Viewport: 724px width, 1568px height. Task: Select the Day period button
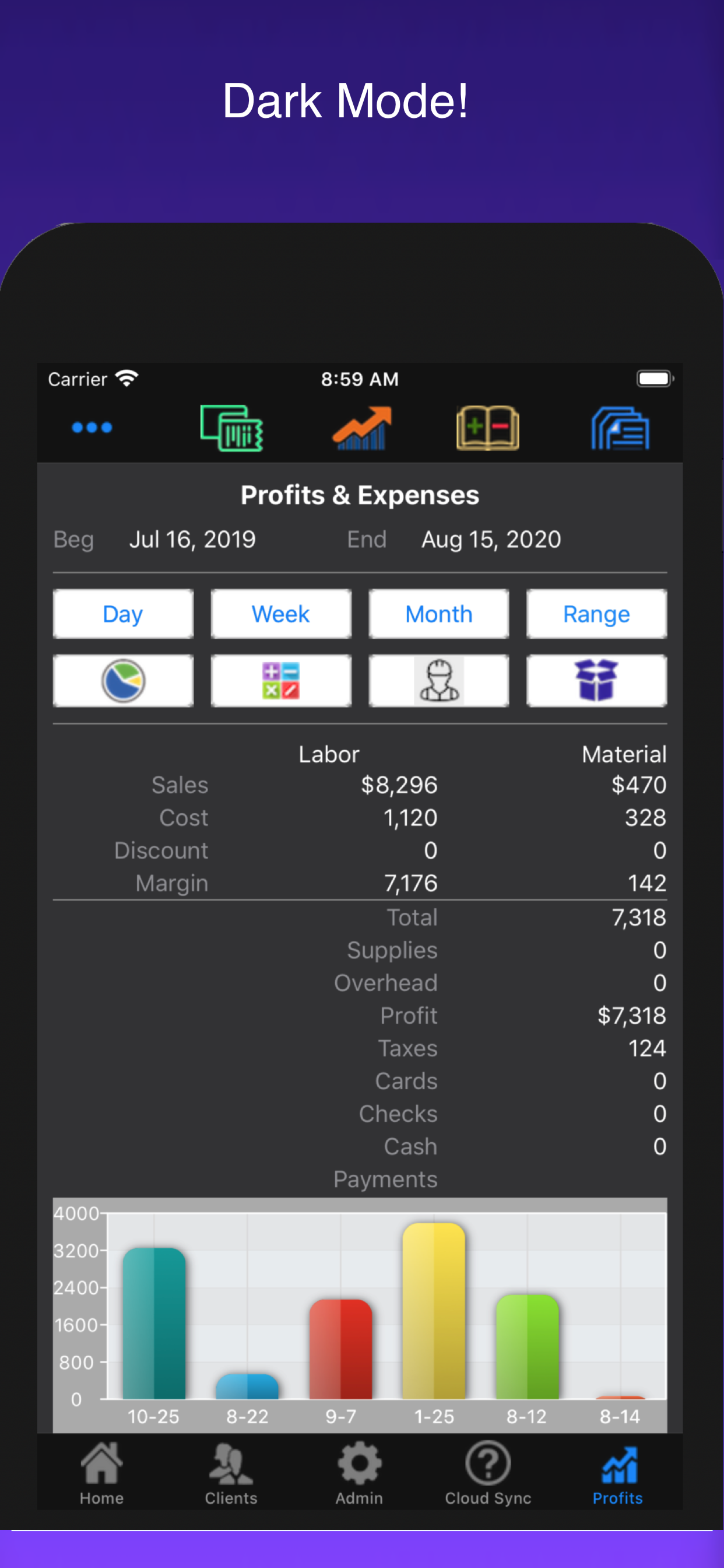[x=123, y=614]
